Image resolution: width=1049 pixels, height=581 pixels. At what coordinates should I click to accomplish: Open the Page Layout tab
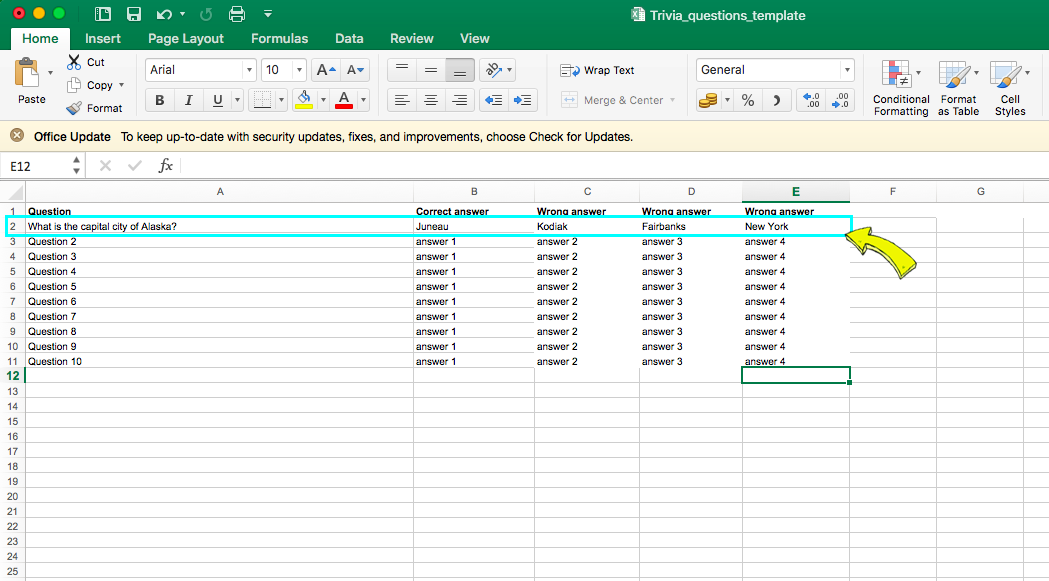(x=186, y=38)
